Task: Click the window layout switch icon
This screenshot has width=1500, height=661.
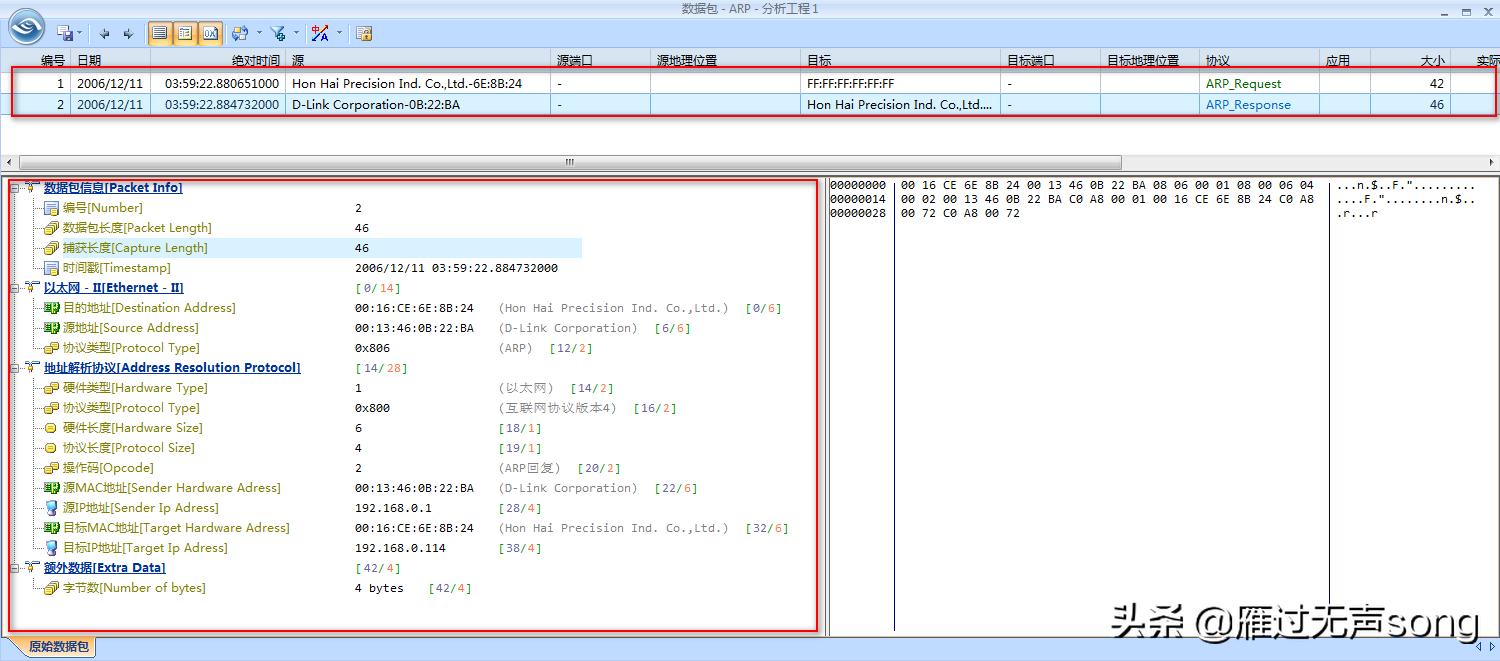Action: pyautogui.click(x=240, y=33)
